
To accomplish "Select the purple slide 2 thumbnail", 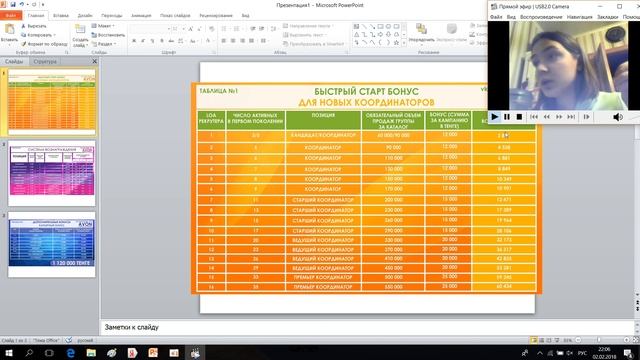I will (52, 173).
